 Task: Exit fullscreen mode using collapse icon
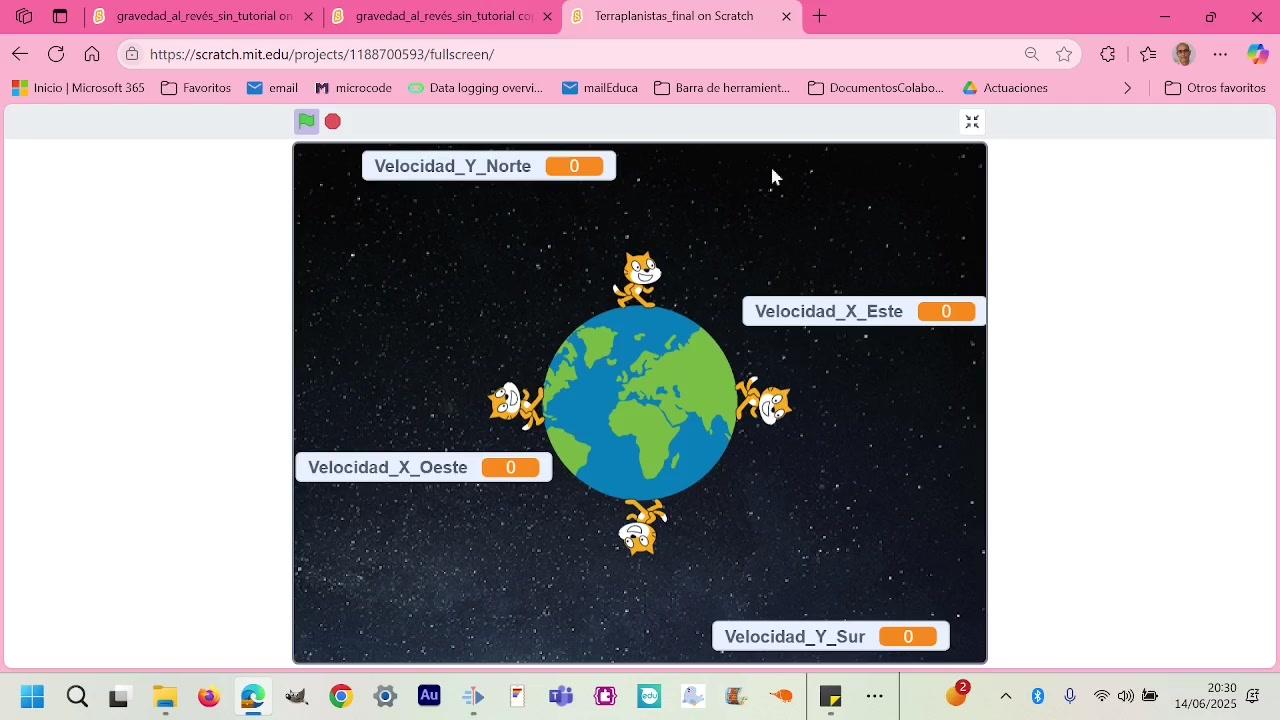click(x=972, y=122)
